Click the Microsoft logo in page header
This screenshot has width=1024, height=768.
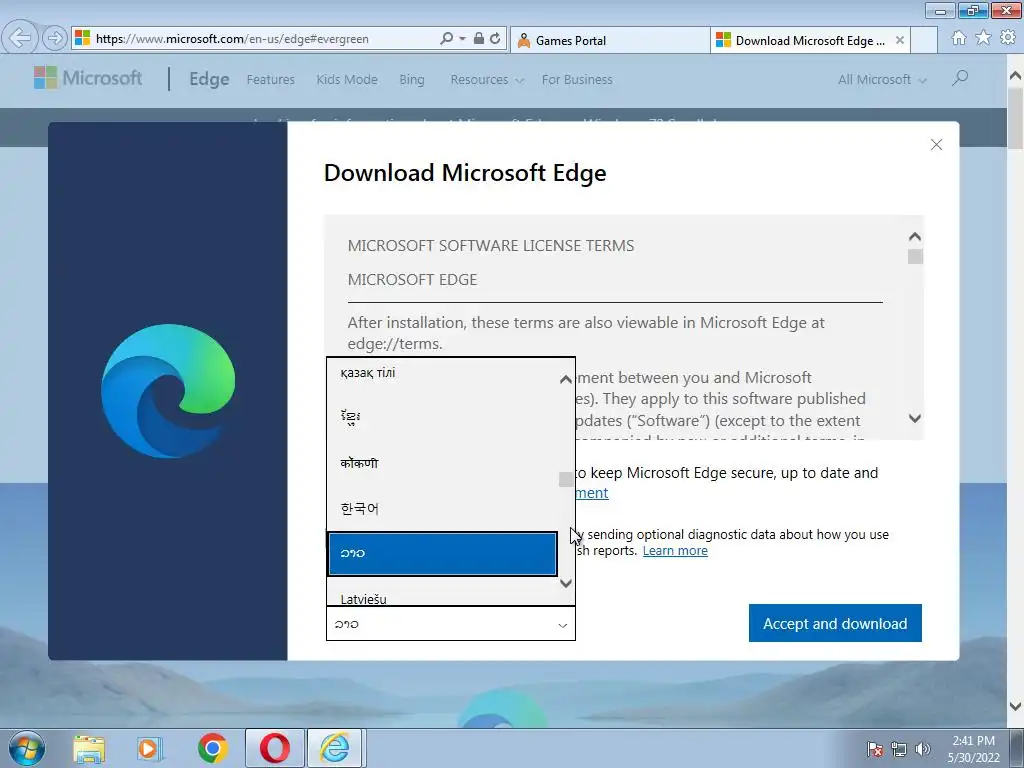(x=88, y=78)
